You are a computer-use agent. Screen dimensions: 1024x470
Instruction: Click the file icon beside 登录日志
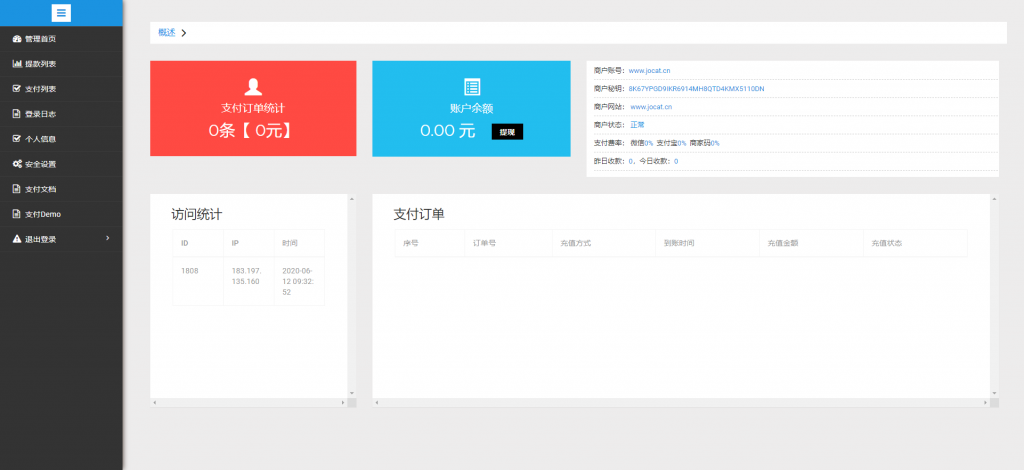click(x=16, y=114)
